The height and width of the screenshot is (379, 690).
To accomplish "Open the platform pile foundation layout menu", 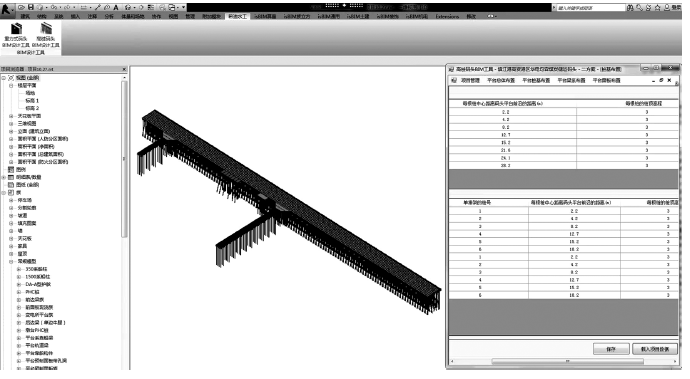I will point(536,81).
